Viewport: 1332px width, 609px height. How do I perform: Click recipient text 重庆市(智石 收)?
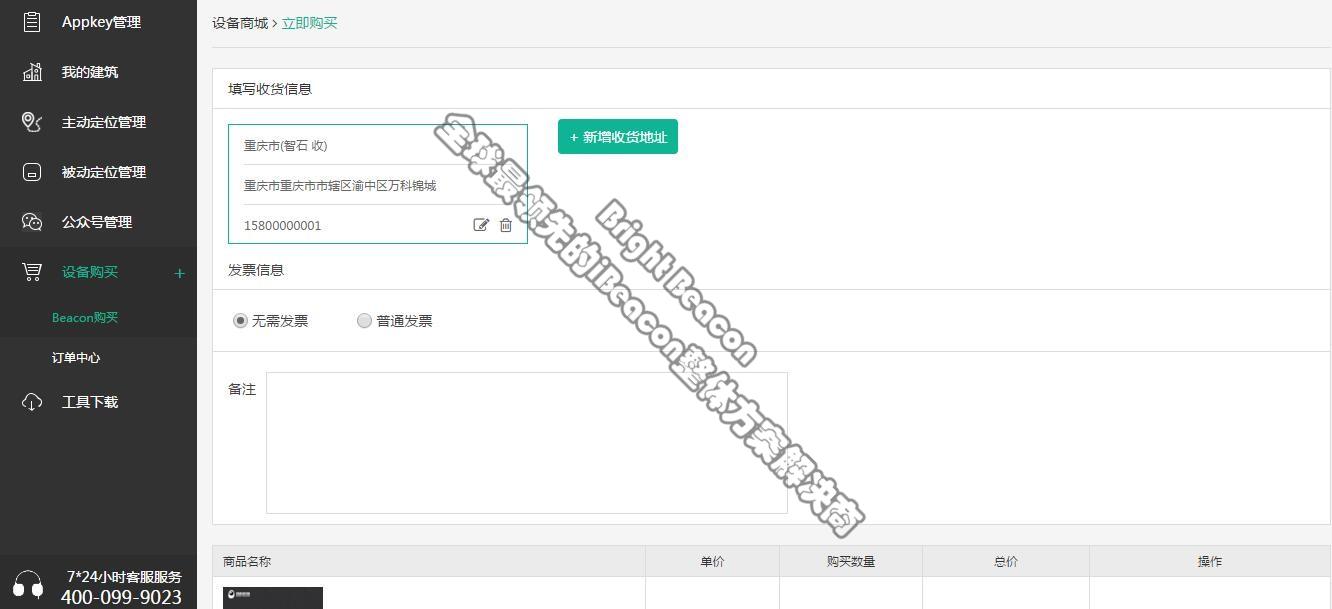point(286,145)
